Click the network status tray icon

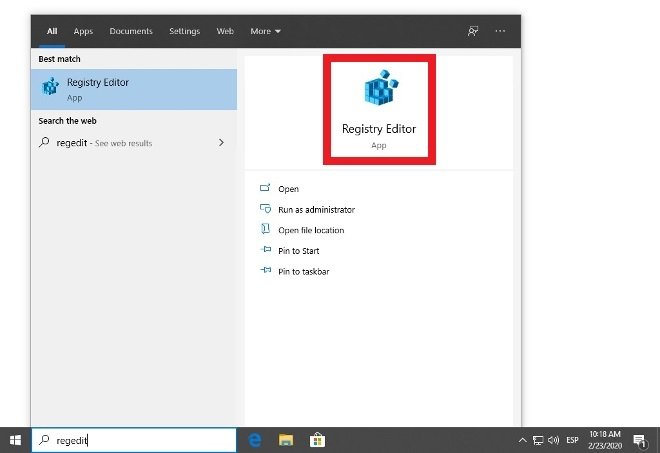[538, 440]
